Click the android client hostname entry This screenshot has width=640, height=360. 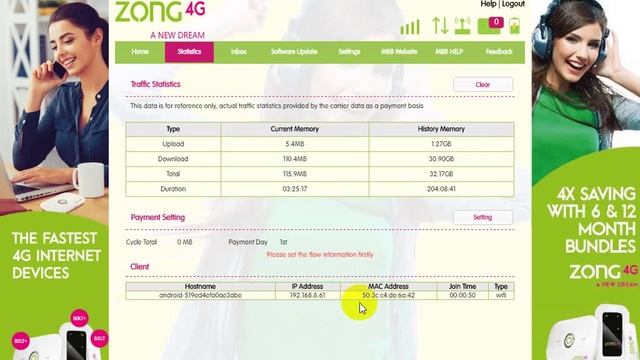tap(200, 295)
